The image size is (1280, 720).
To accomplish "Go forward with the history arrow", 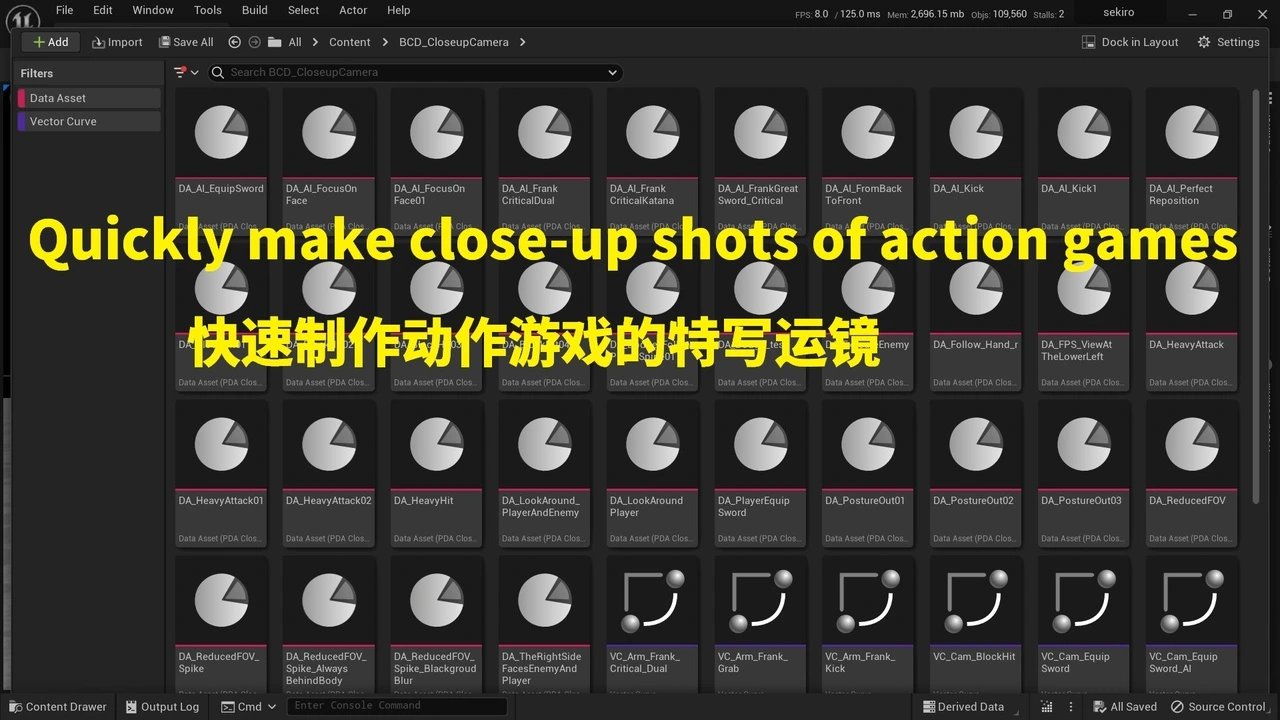I will 254,42.
